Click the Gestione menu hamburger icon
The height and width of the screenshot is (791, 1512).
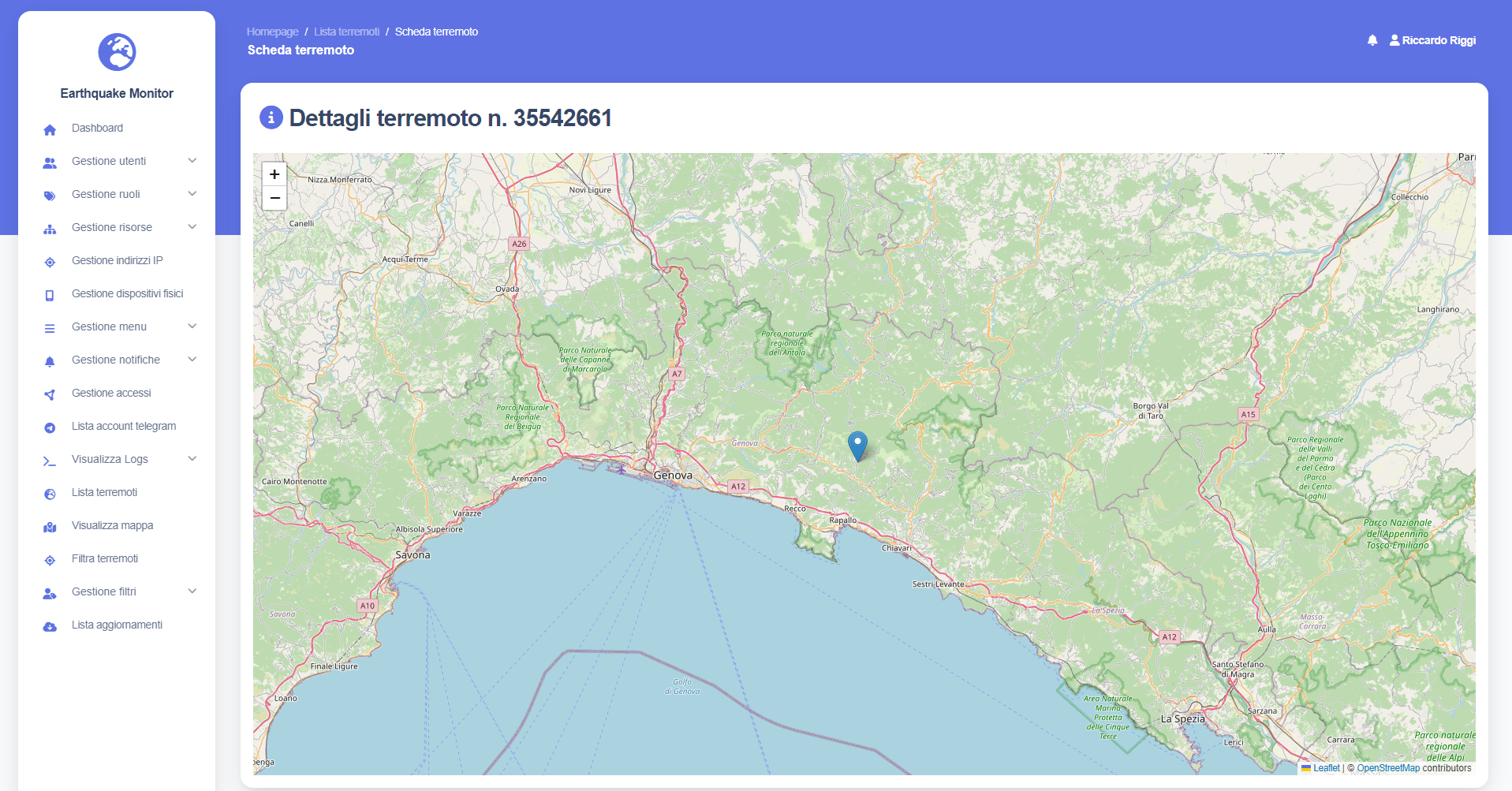pos(50,328)
